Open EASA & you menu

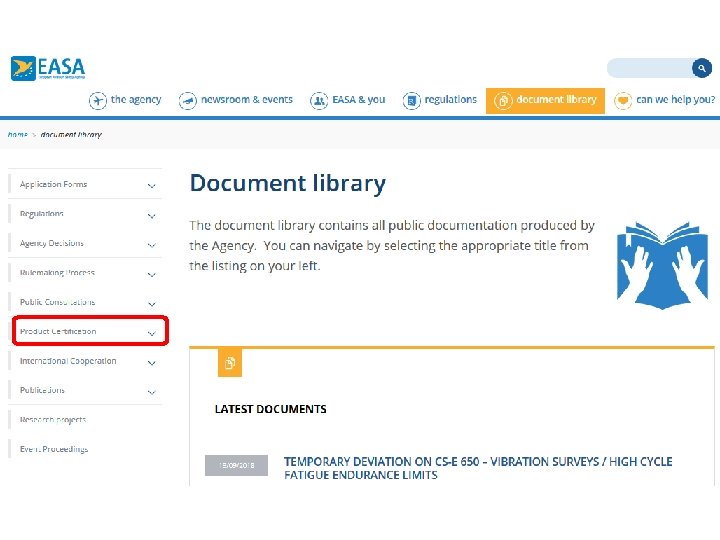pyautogui.click(x=359, y=99)
